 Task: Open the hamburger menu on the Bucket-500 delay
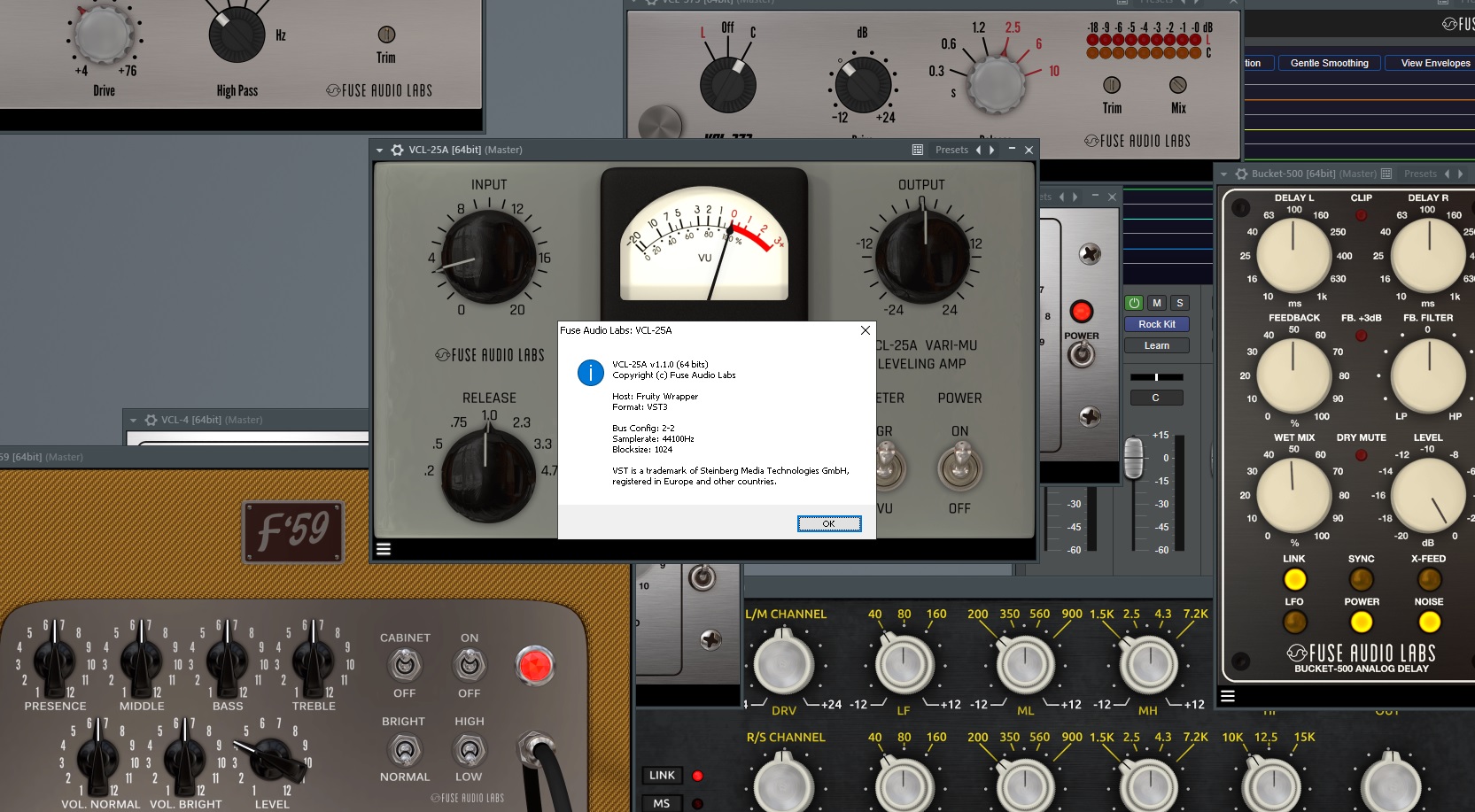coord(1228,696)
